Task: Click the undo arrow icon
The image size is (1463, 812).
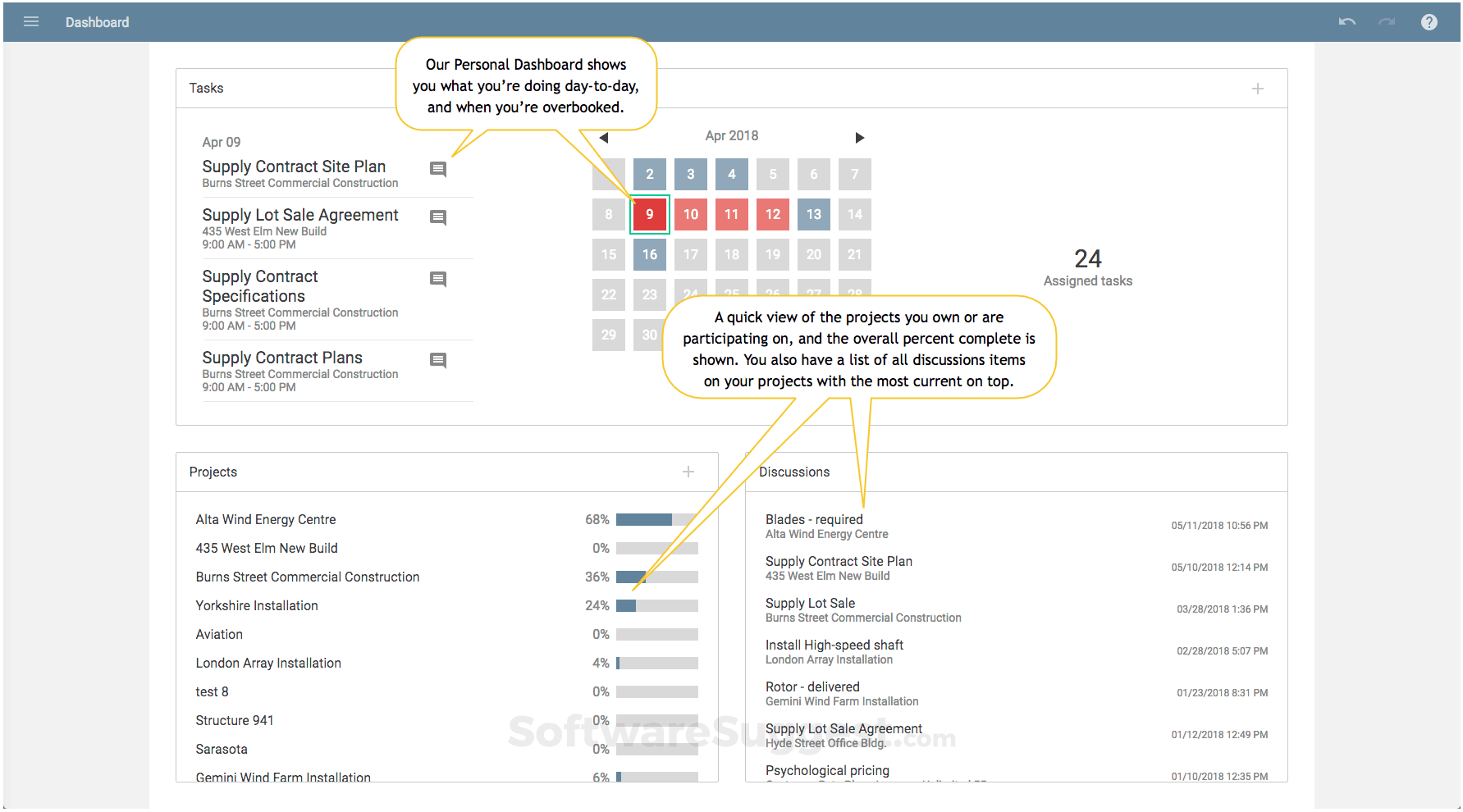Action: pyautogui.click(x=1346, y=22)
